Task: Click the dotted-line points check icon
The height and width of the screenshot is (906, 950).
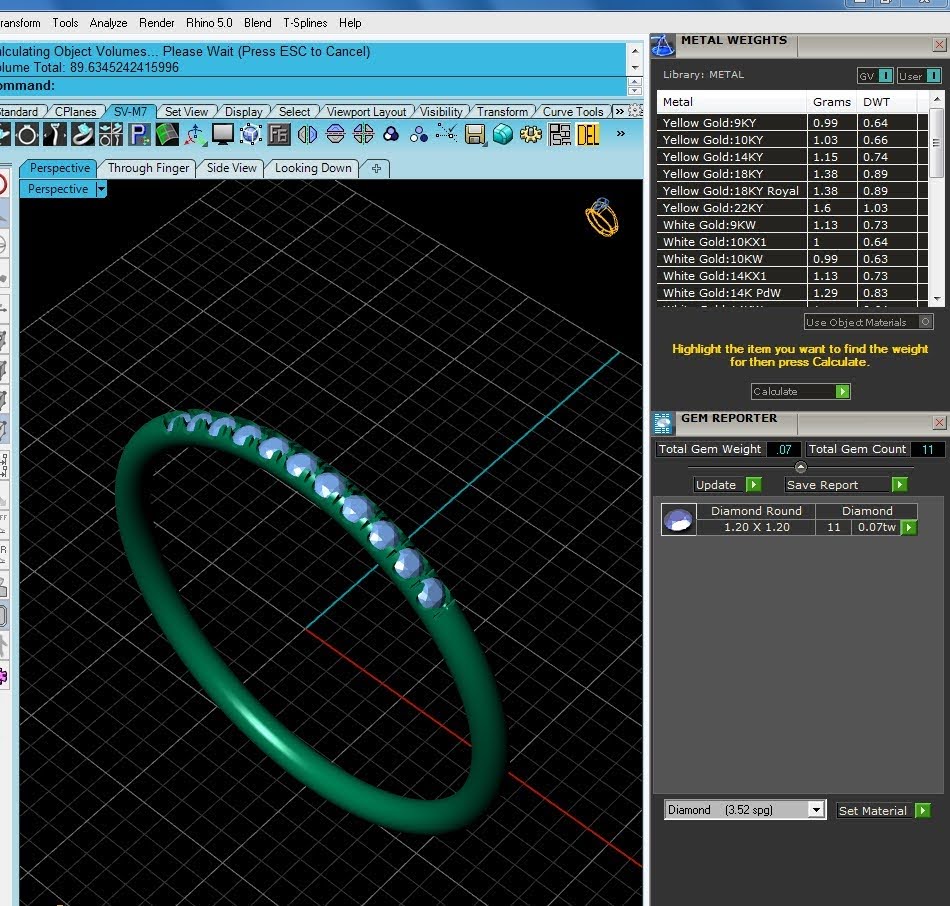Action: click(447, 135)
